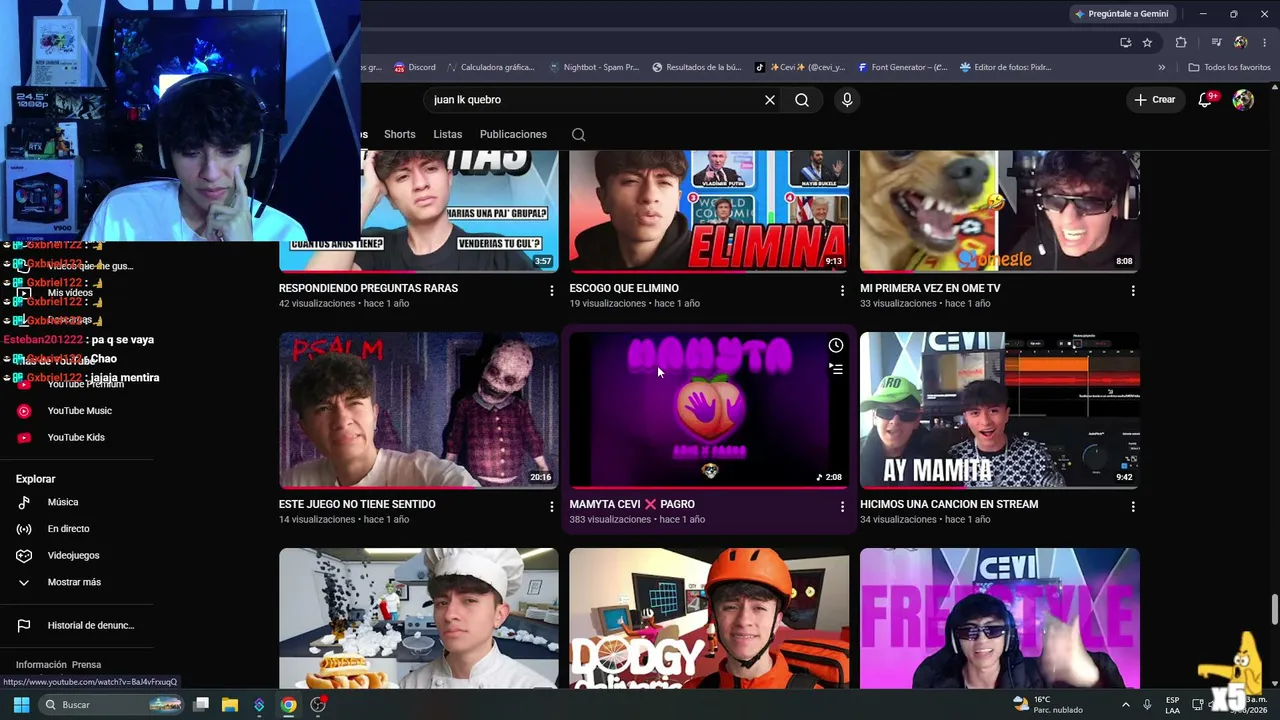Viewport: 1280px width, 720px height.
Task: Open File Explorer from the taskbar
Action: (x=230, y=705)
